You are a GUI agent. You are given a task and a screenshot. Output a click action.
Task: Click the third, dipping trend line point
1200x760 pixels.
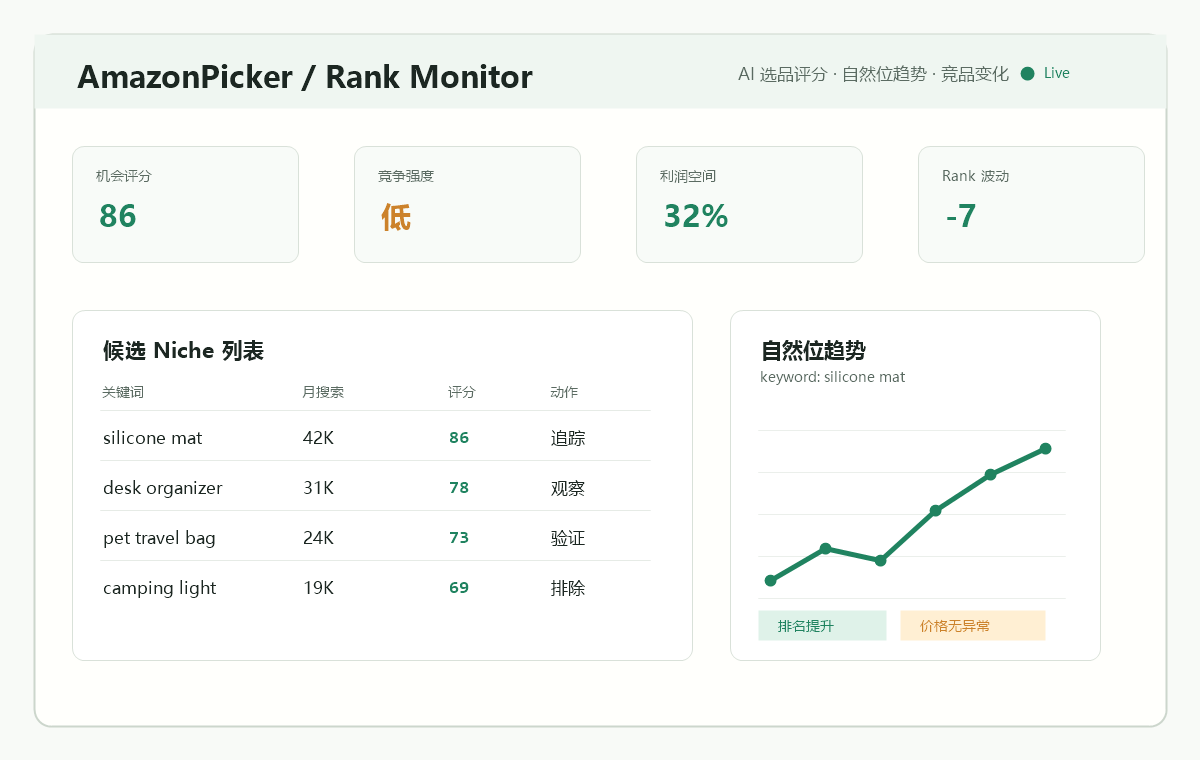point(880,560)
